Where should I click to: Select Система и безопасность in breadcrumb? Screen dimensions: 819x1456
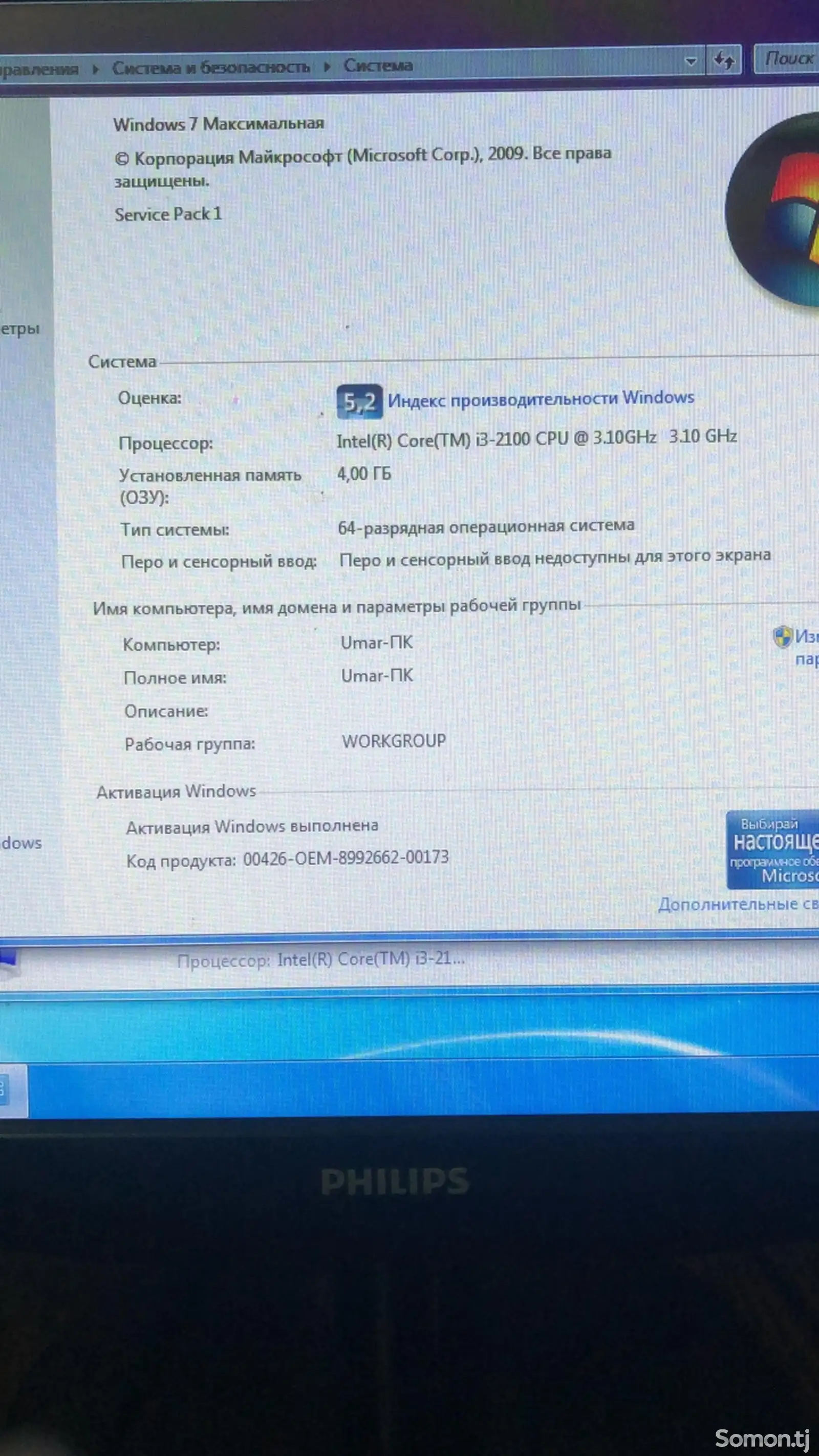[x=211, y=67]
